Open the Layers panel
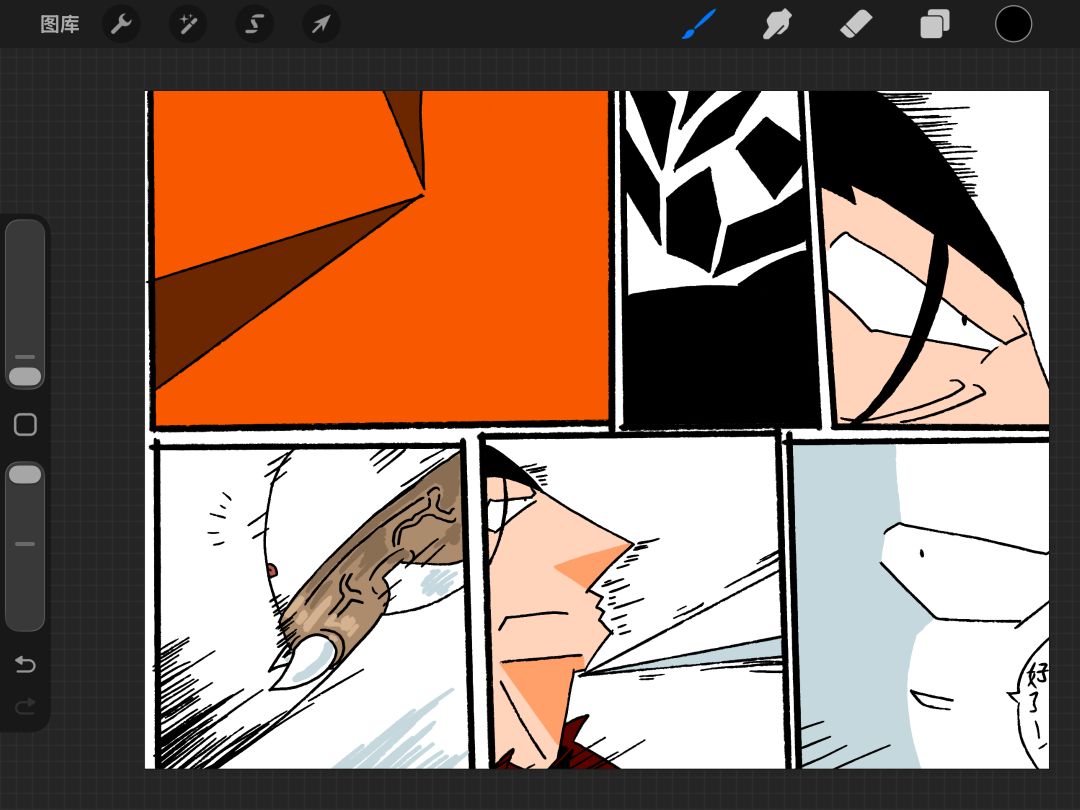This screenshot has width=1080, height=810. 935,25
